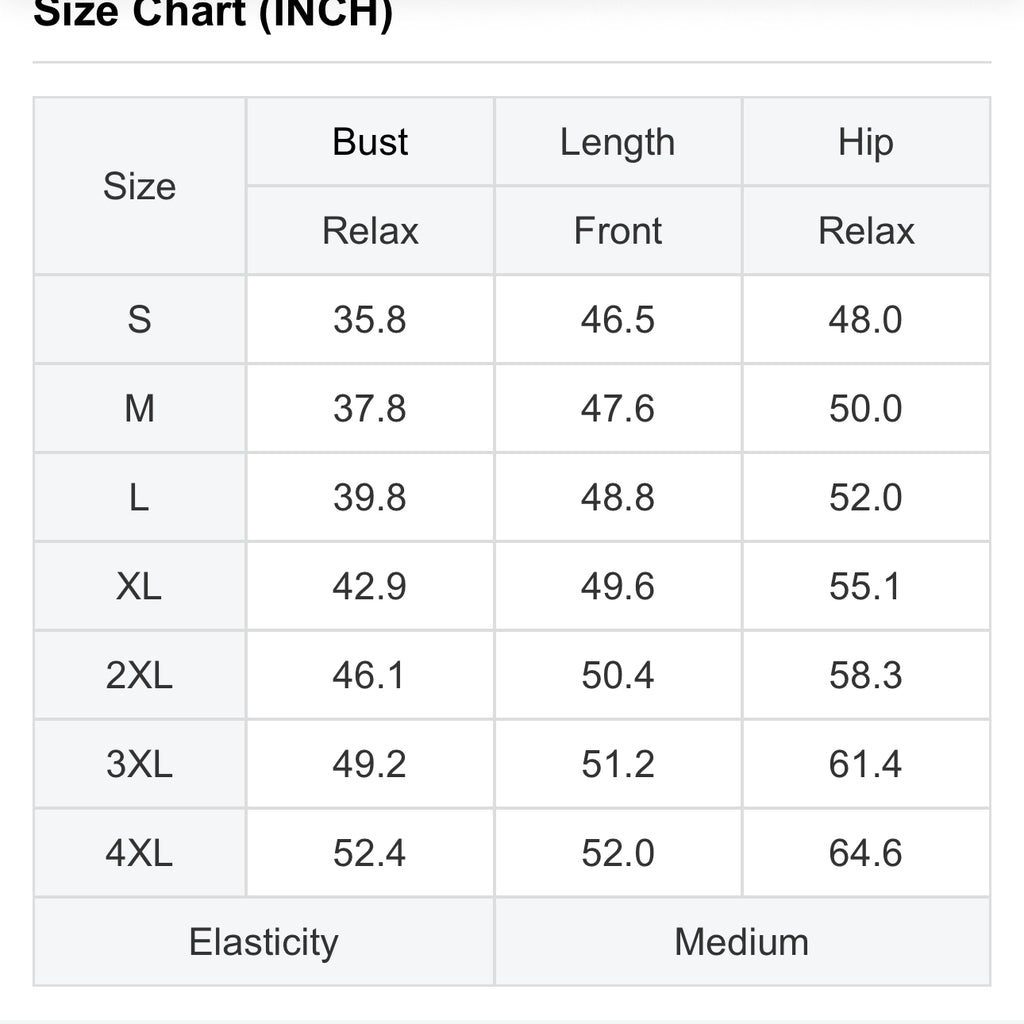Click the hip value 55.1
1024x1024 pixels.
[x=866, y=586]
